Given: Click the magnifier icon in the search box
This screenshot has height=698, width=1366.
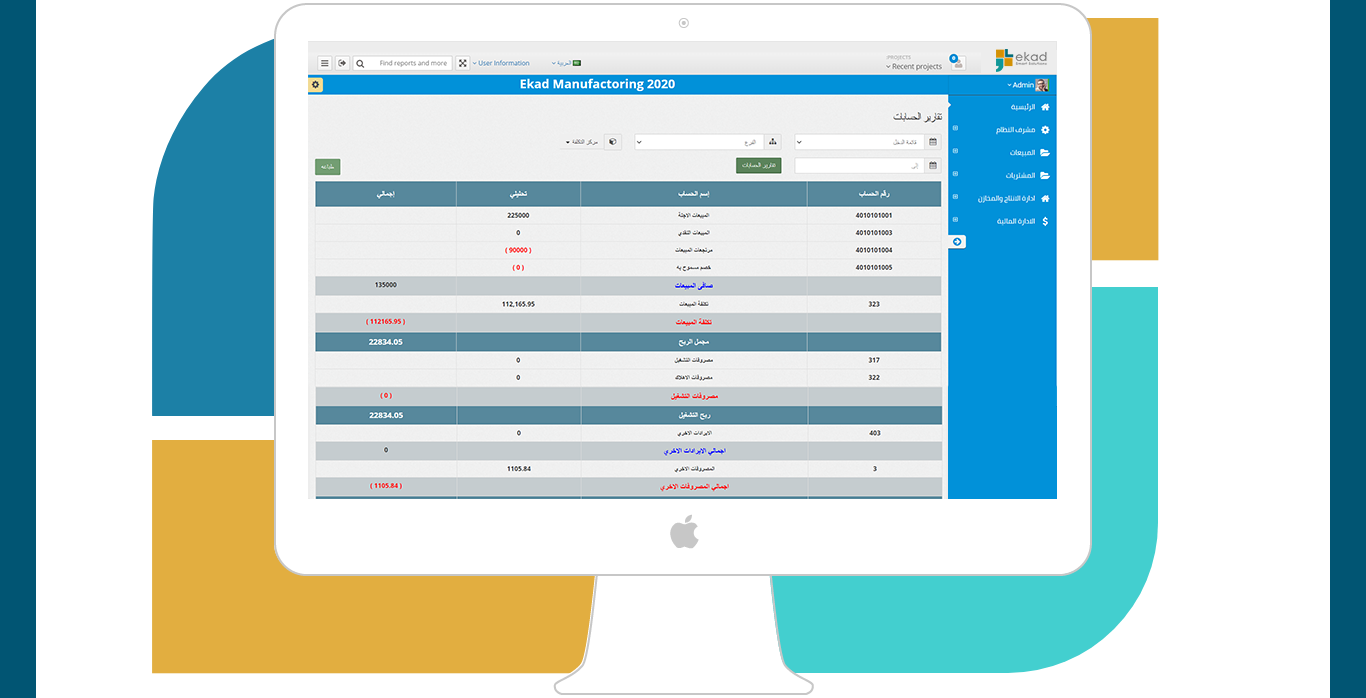Looking at the screenshot, I should pyautogui.click(x=360, y=63).
